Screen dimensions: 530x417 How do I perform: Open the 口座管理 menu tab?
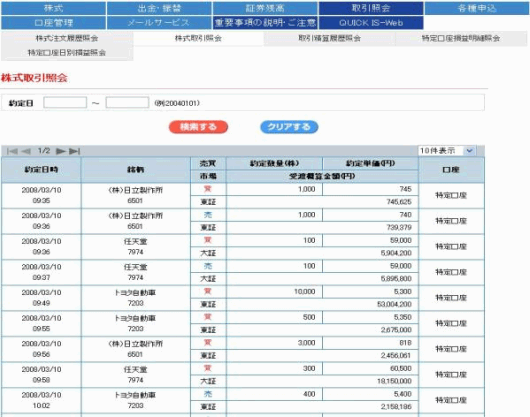click(x=53, y=23)
